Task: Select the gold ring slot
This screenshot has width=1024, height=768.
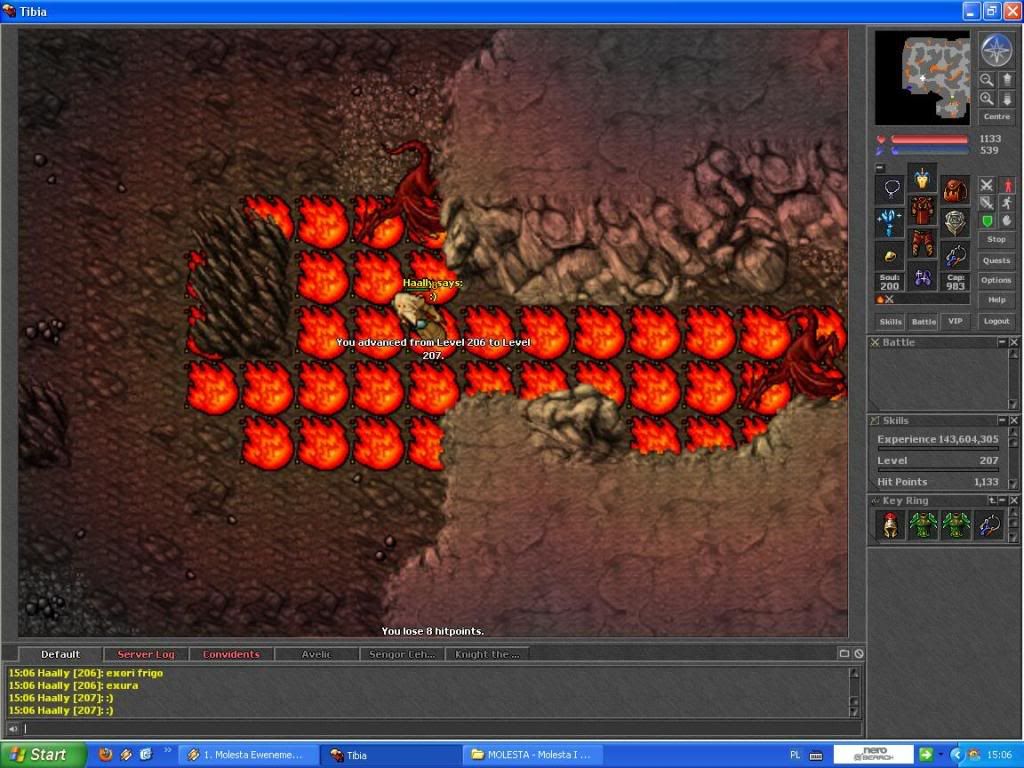Action: point(889,255)
